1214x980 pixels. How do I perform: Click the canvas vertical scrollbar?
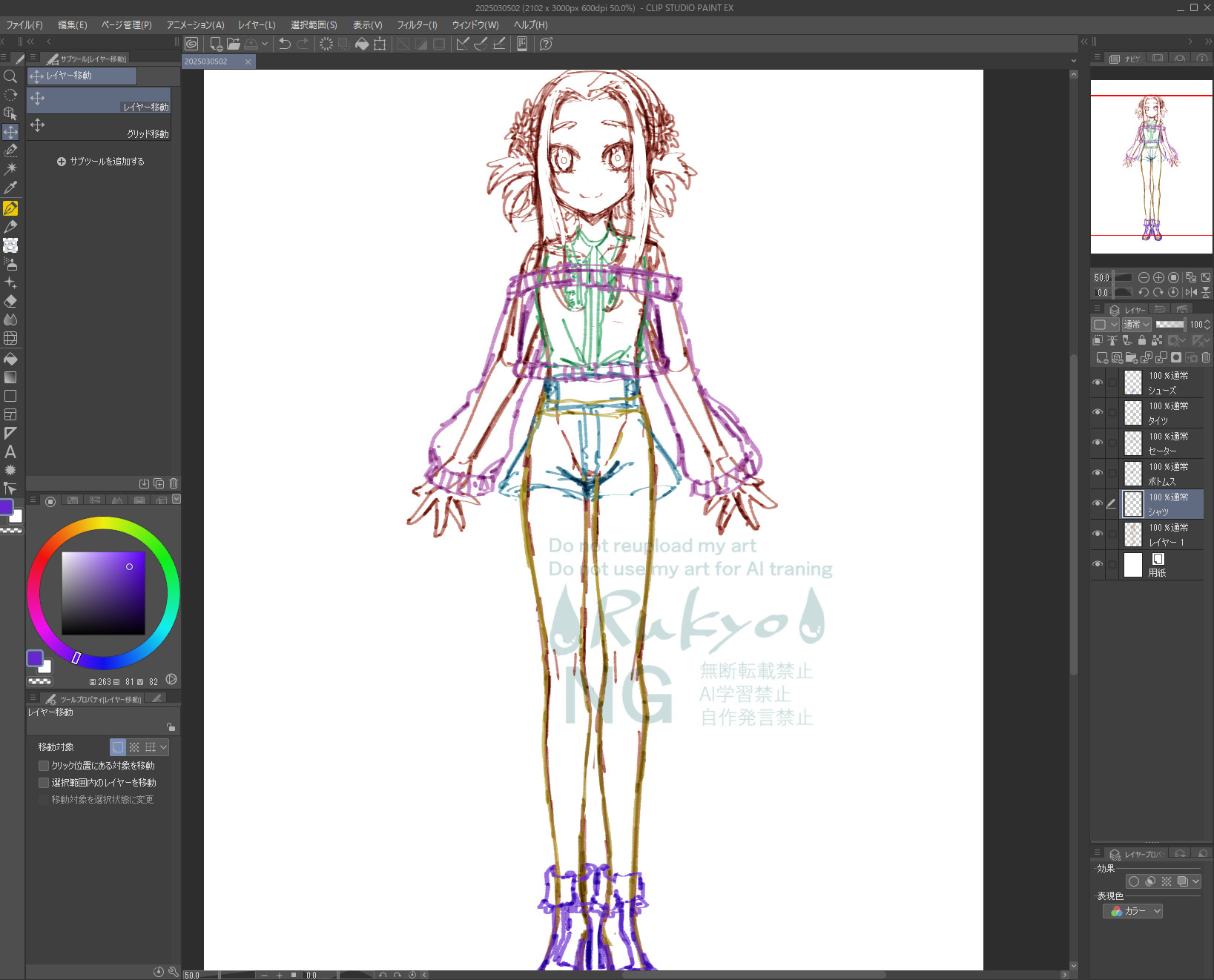pyautogui.click(x=1073, y=515)
